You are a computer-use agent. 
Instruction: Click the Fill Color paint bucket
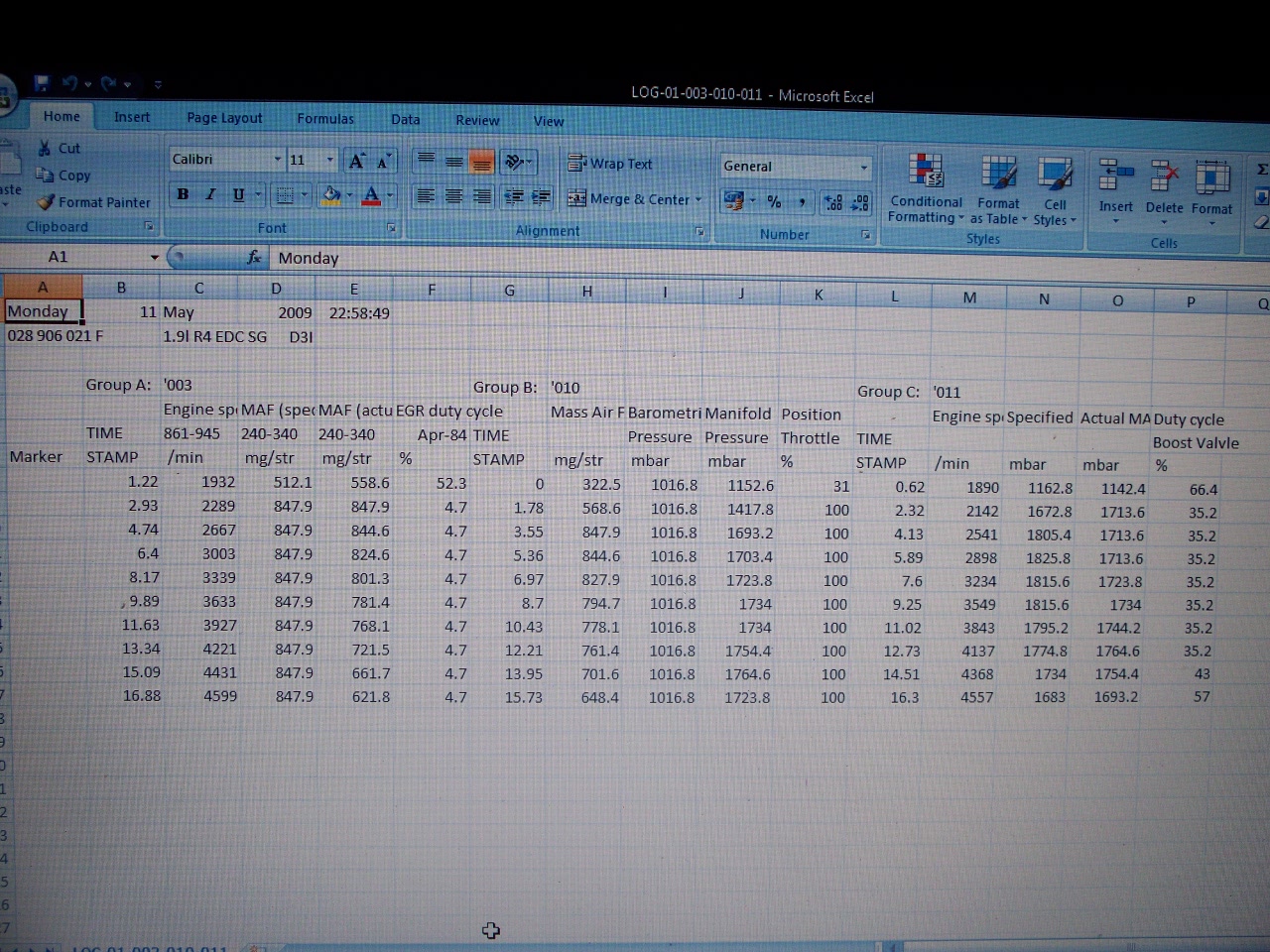(x=331, y=195)
